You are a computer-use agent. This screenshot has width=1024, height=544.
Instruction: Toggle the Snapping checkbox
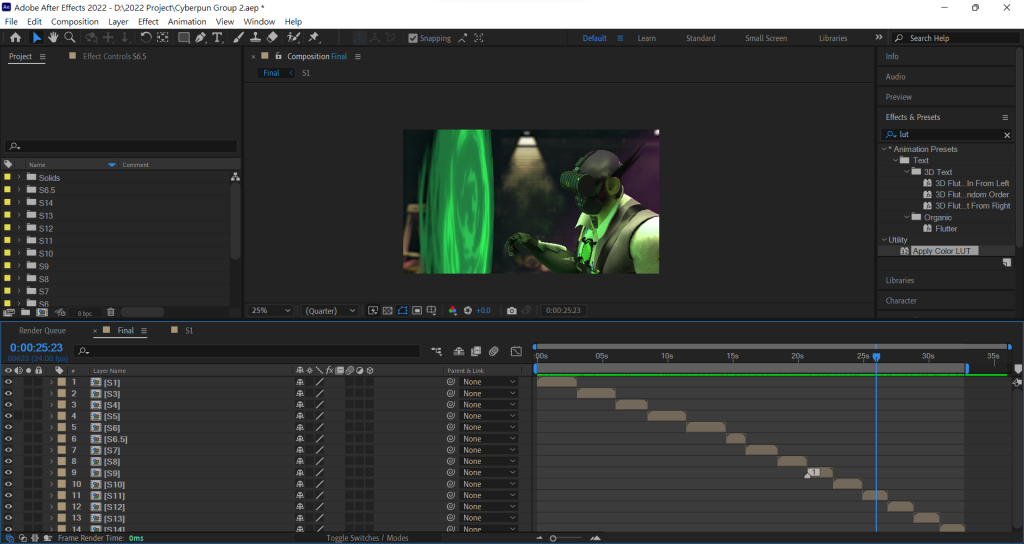413,38
